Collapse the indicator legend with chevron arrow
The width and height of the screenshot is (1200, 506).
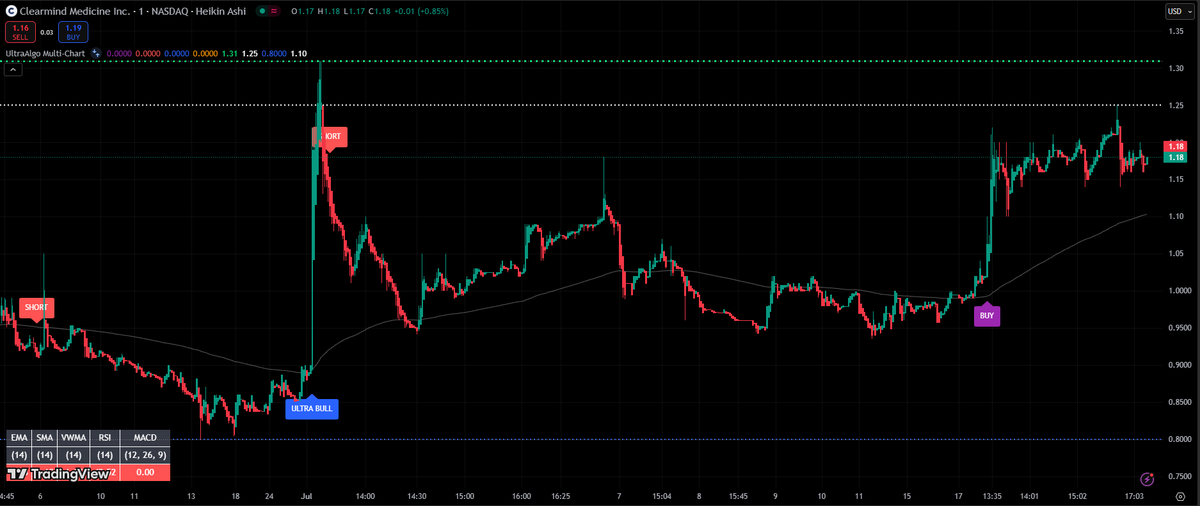[x=13, y=70]
